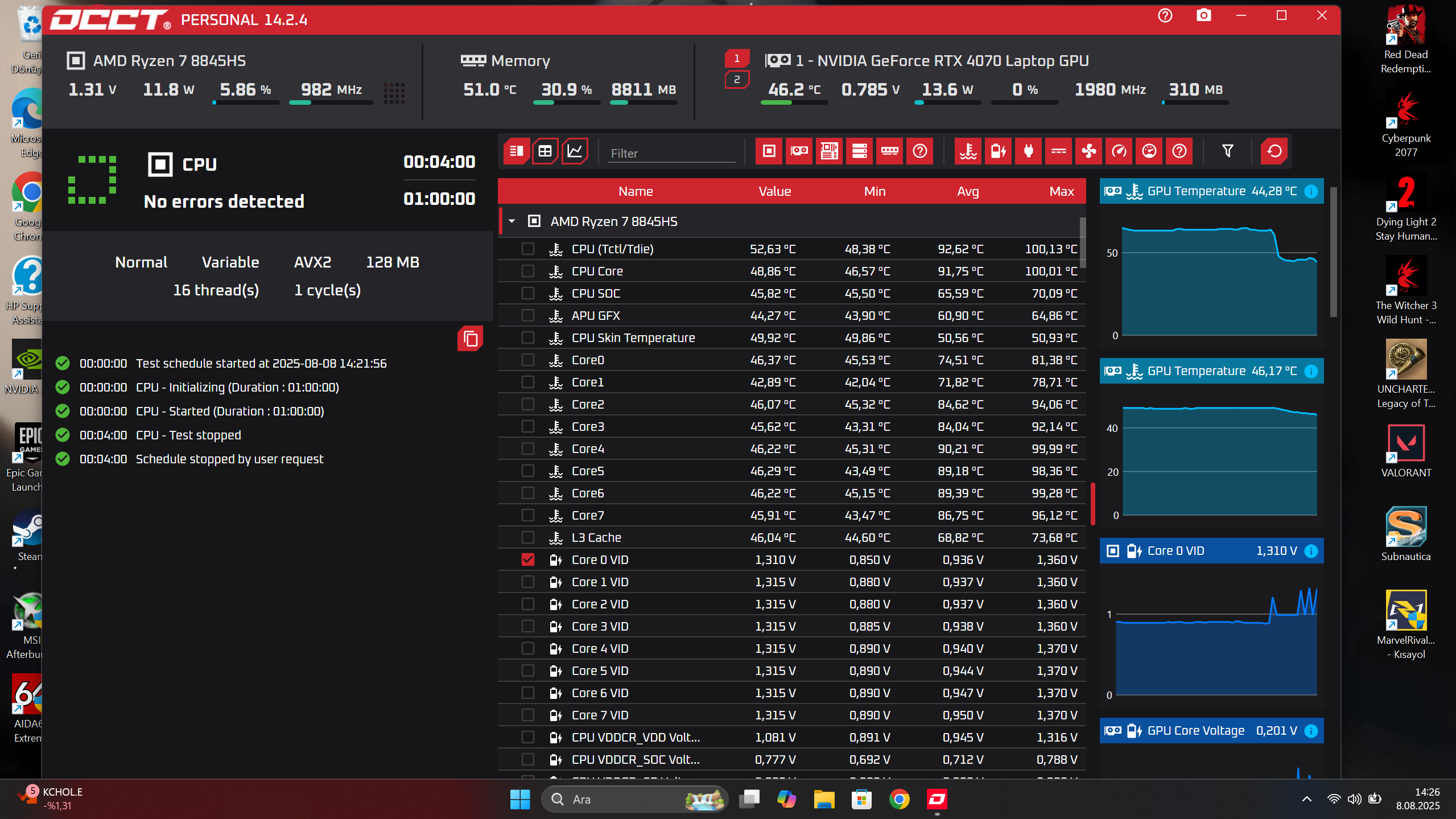The image size is (1456, 819).
Task: Select the "Schedule stopped by user request" log entry
Action: [x=229, y=459]
